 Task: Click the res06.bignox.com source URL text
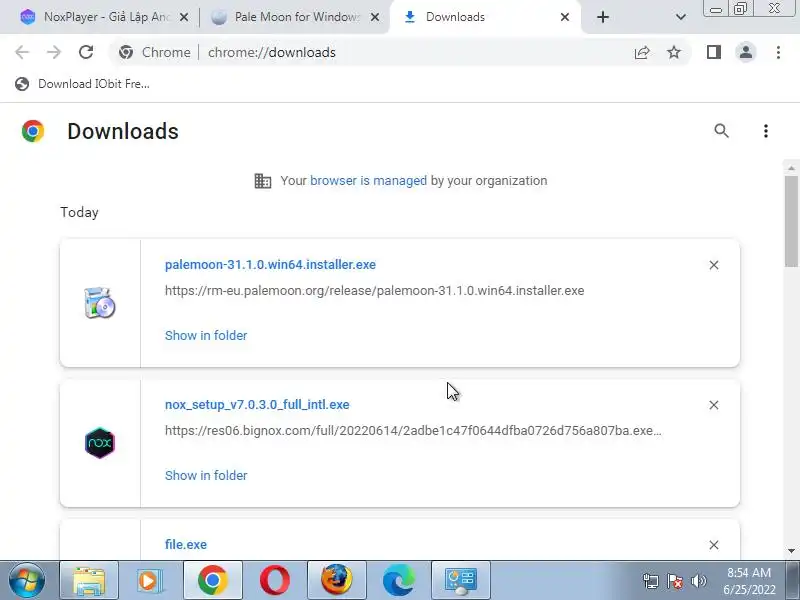click(413, 430)
